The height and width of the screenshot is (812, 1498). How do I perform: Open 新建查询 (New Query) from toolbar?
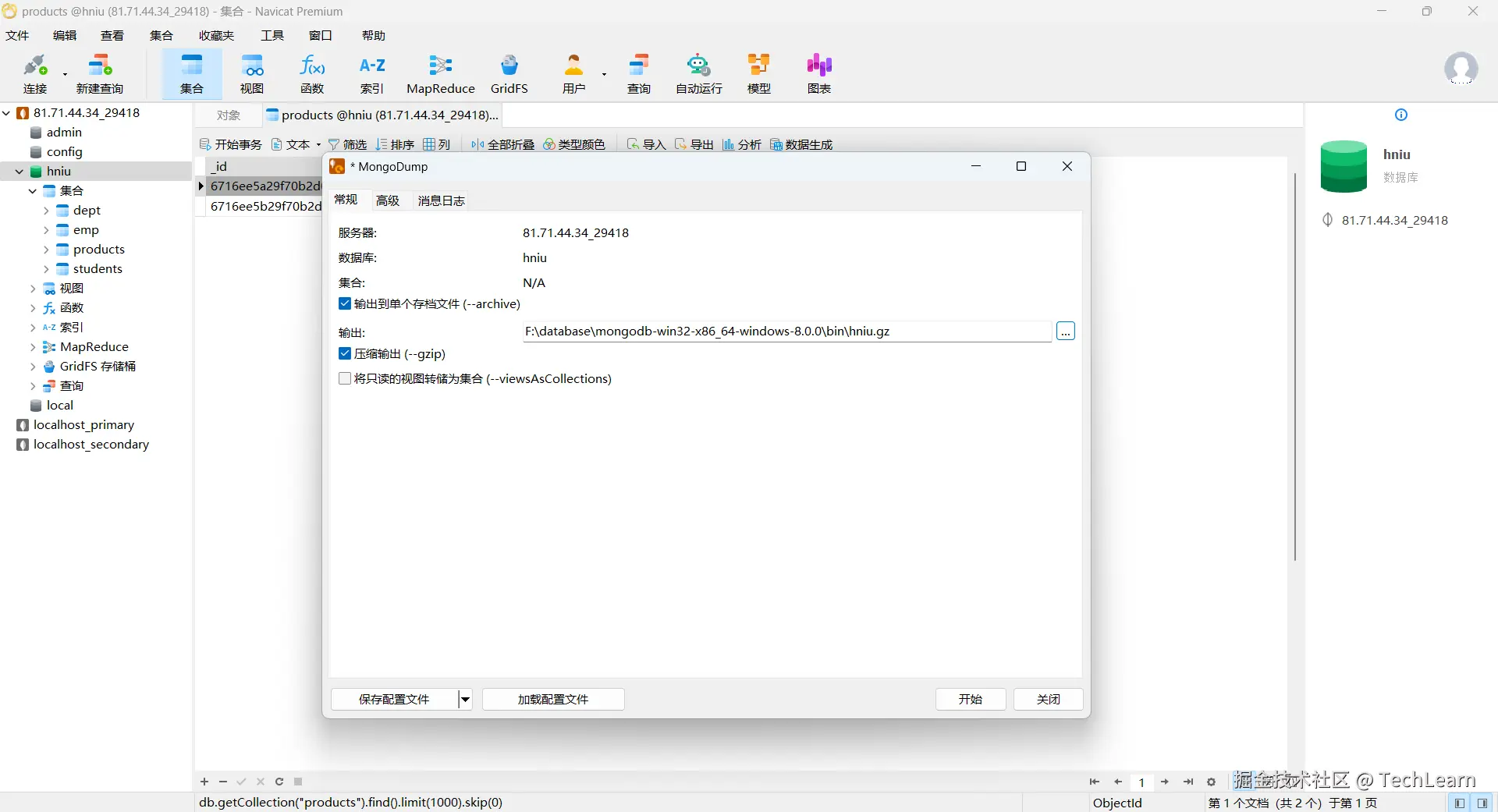pyautogui.click(x=100, y=74)
